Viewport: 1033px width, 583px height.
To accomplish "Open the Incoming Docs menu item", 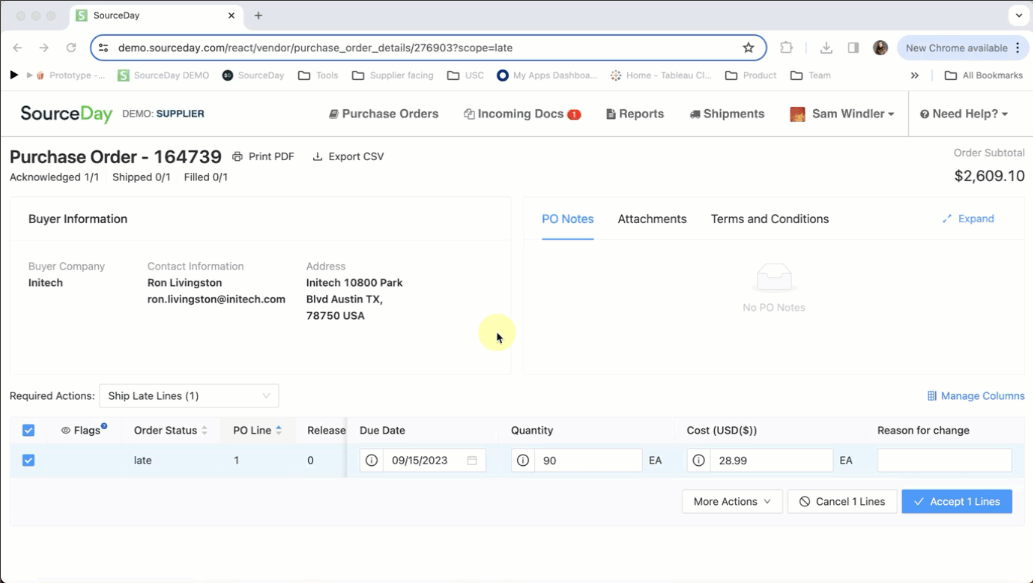I will [522, 114].
